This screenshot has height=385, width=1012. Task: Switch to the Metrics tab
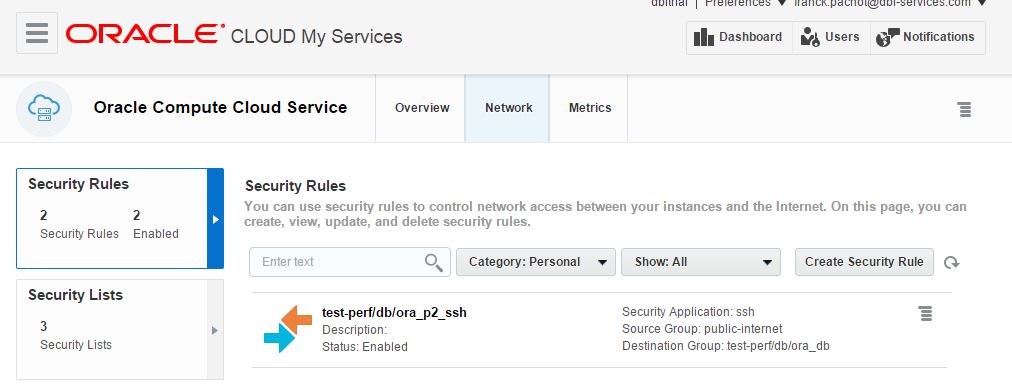tap(589, 108)
